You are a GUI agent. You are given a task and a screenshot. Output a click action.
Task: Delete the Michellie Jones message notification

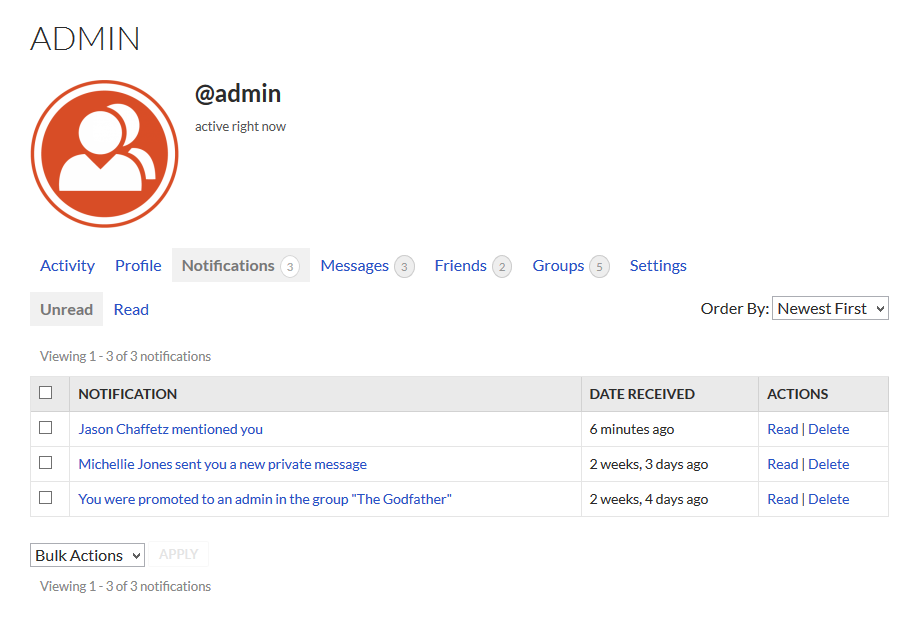pyautogui.click(x=829, y=464)
